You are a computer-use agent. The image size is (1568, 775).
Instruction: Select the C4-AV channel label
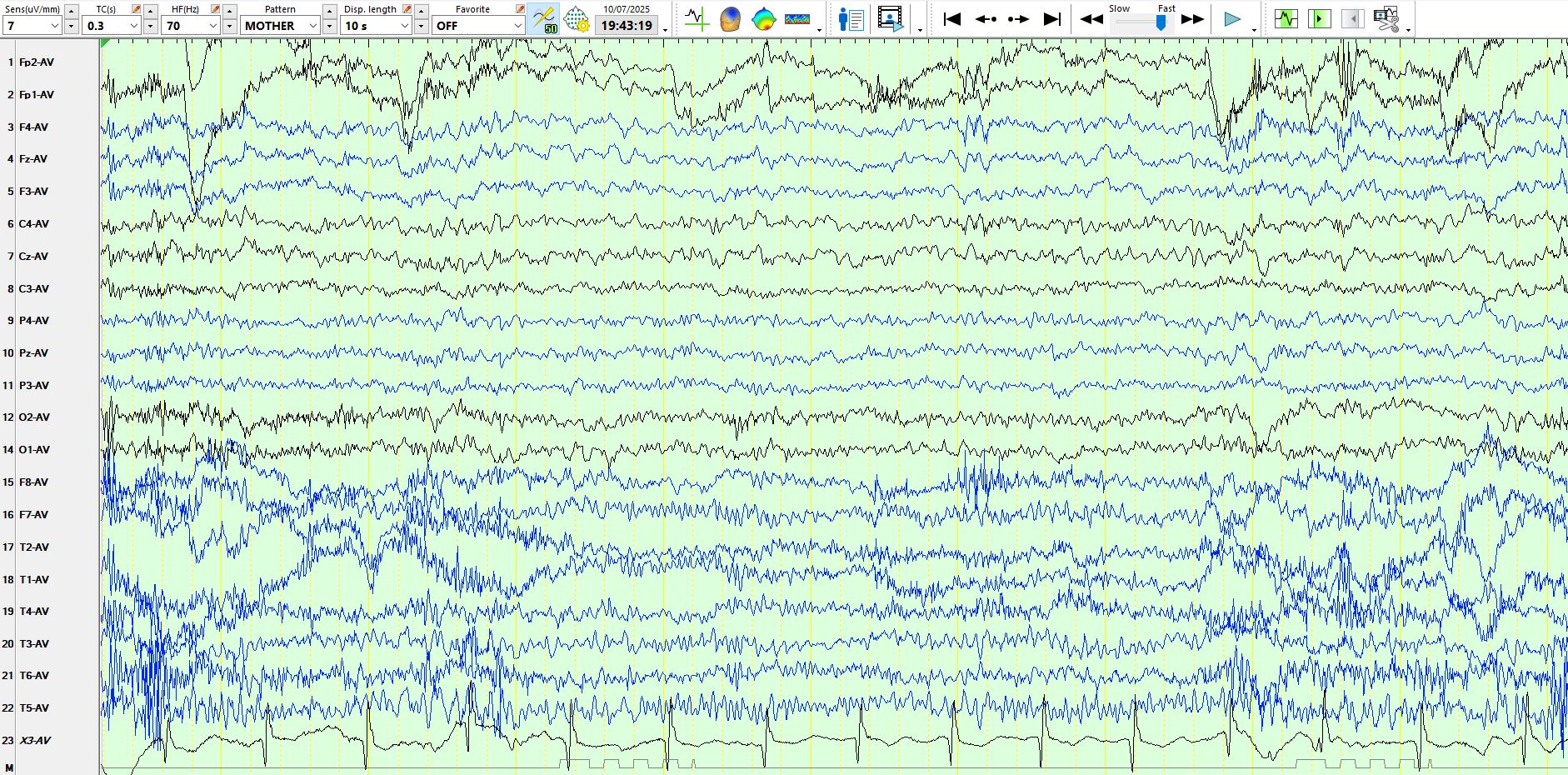pos(34,224)
